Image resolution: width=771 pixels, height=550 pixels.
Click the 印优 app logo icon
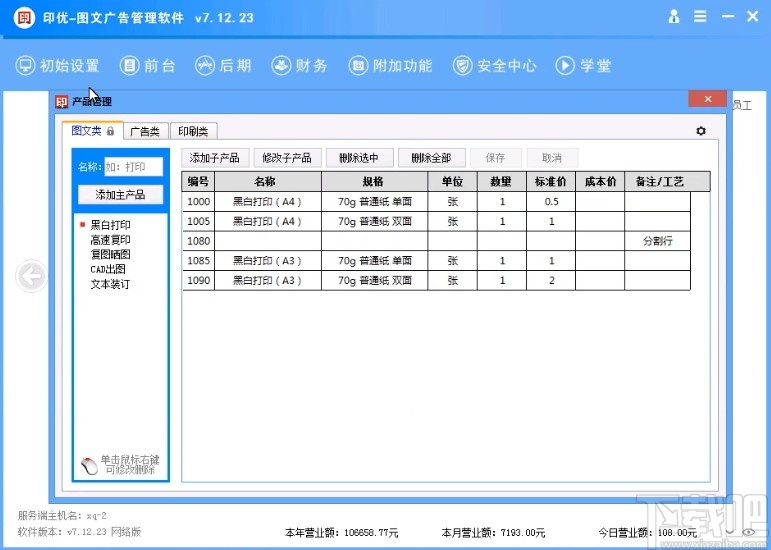click(x=24, y=18)
